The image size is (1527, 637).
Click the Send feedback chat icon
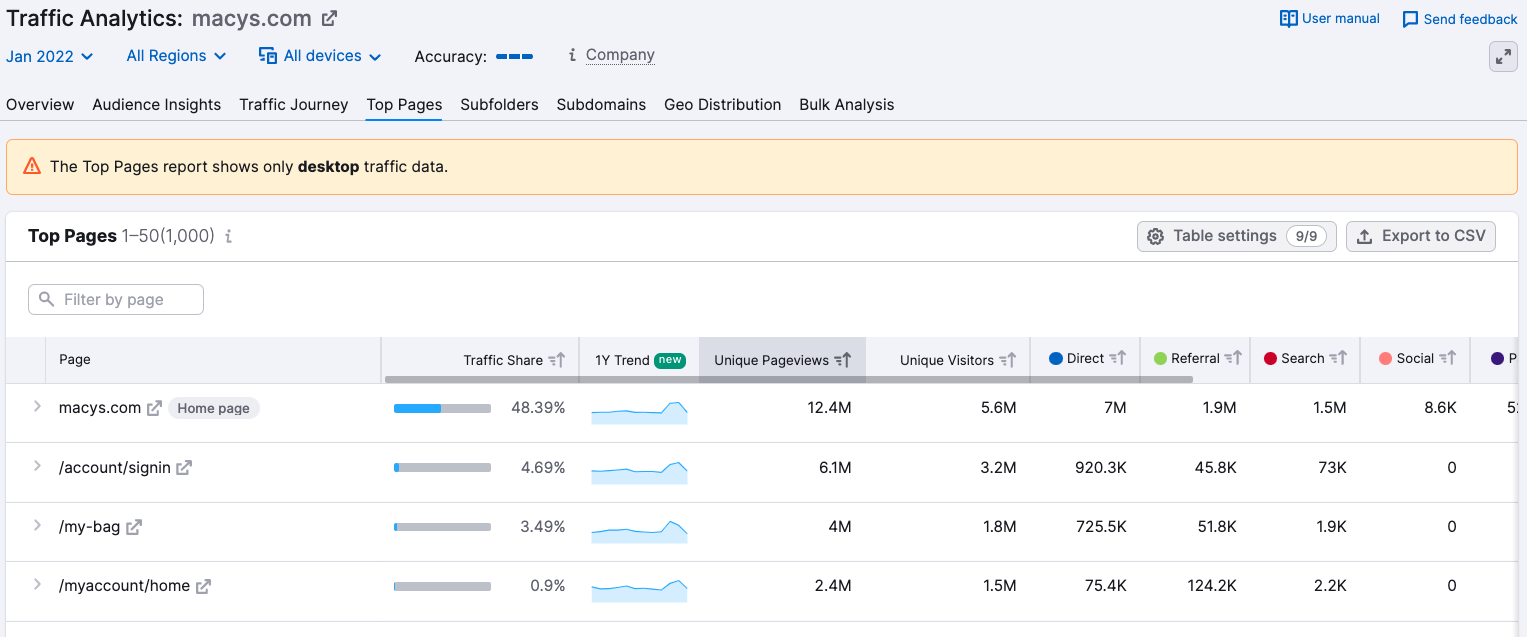pos(1410,20)
